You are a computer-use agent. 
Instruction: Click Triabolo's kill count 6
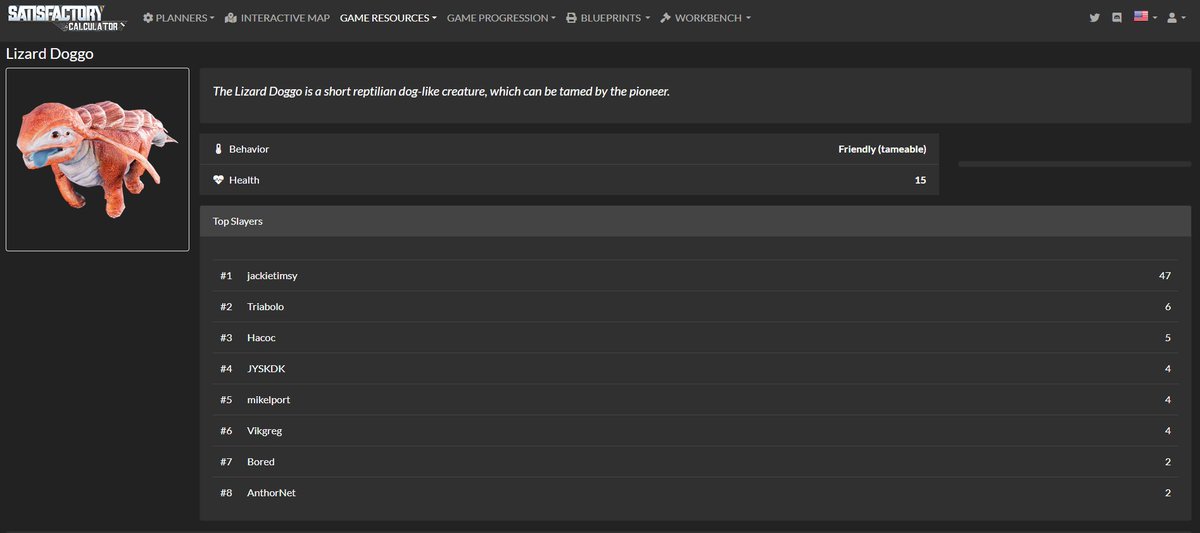(1168, 306)
